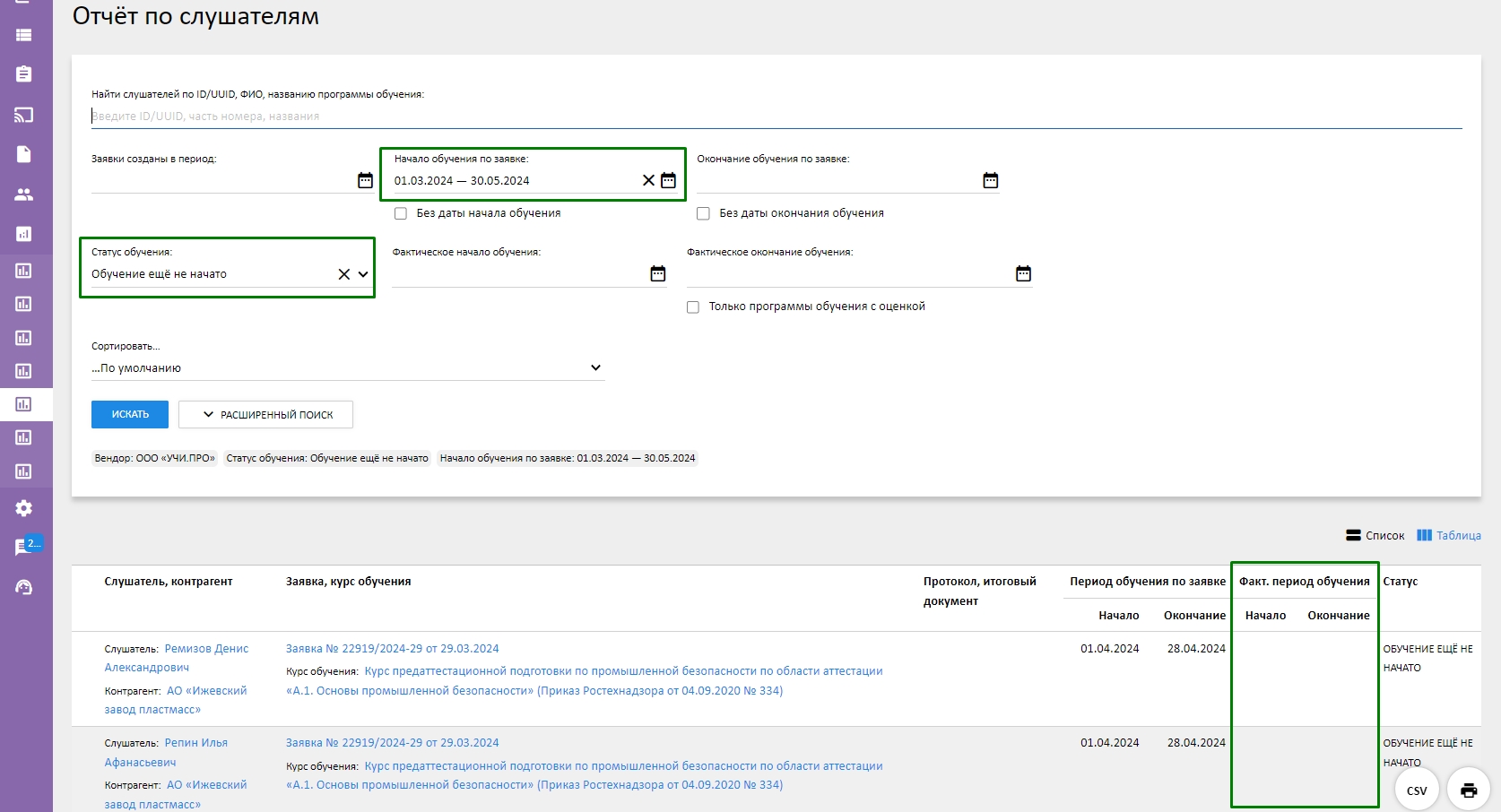This screenshot has width=1501, height=812.
Task: Open listener 'Репин Илья Афанасьевич' link
Action: point(167,752)
